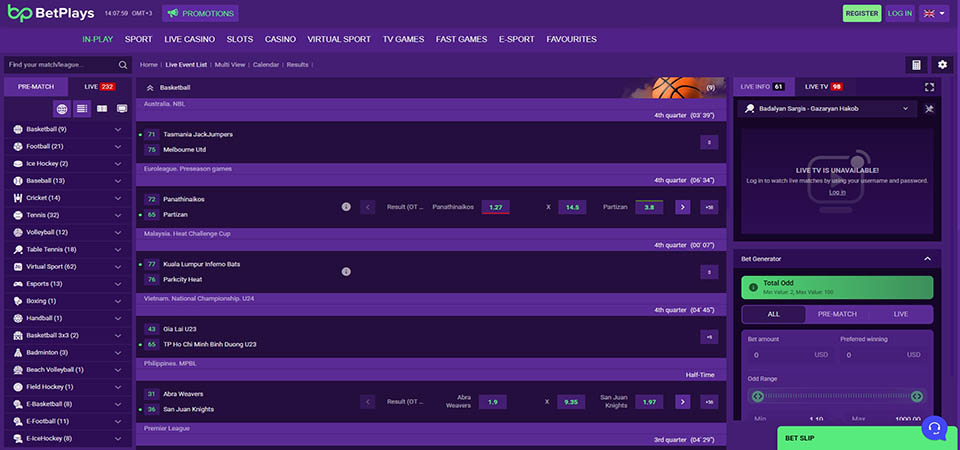The image size is (960, 450).
Task: Expand Volleyball (12) in sidebar
Action: pos(67,233)
